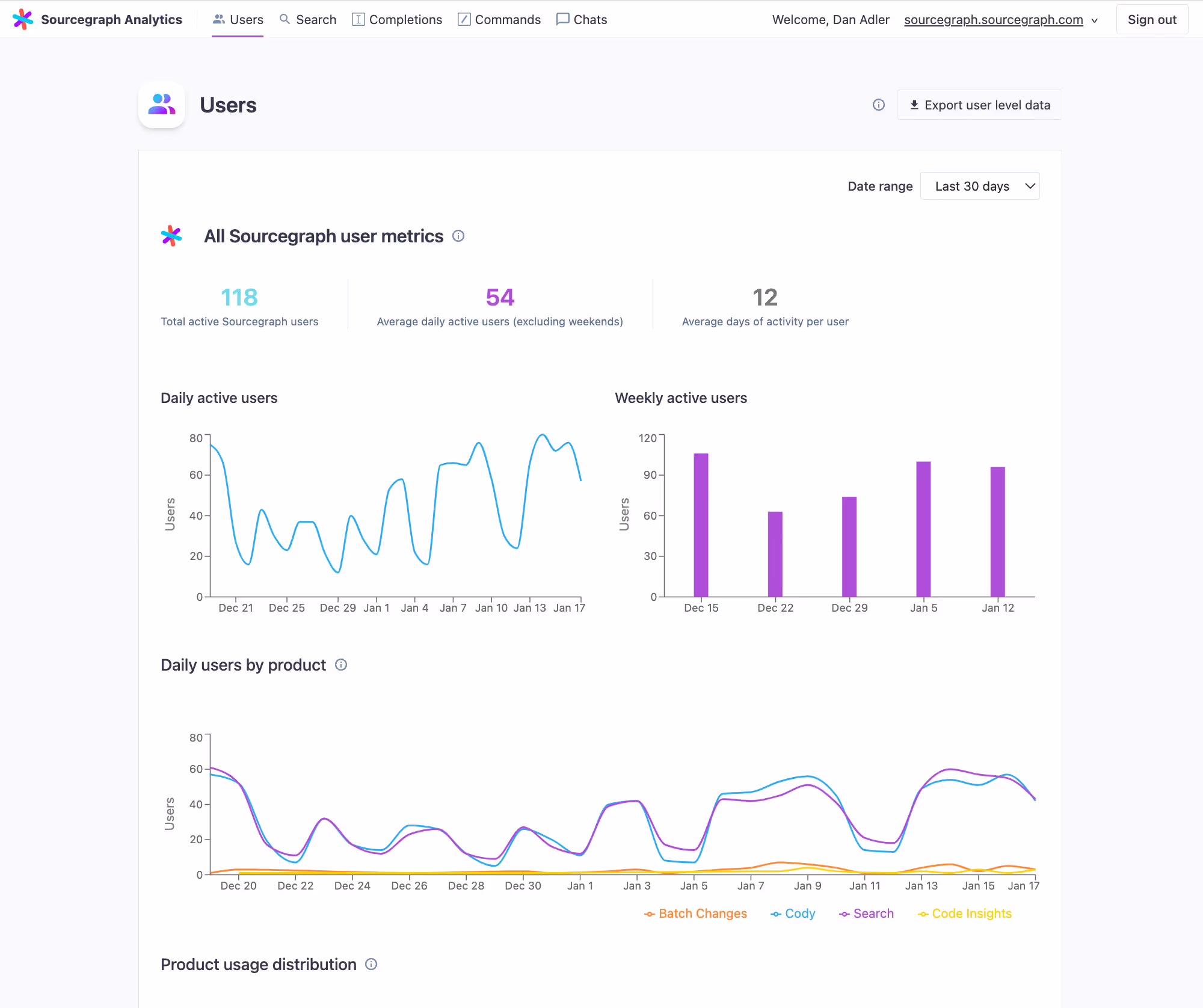This screenshot has width=1203, height=1008.
Task: Export user level data
Action: pyautogui.click(x=979, y=105)
